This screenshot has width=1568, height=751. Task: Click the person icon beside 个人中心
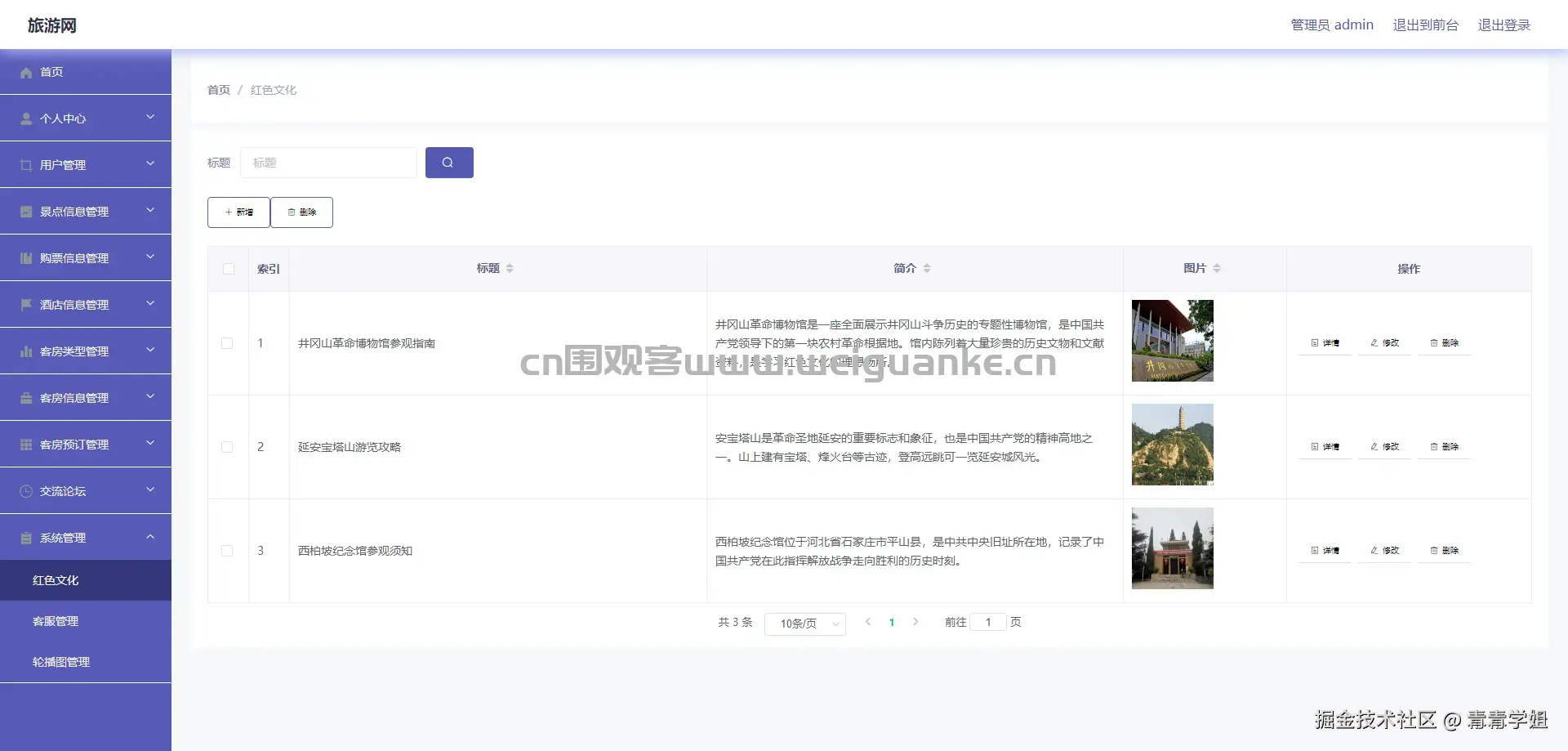(x=26, y=119)
